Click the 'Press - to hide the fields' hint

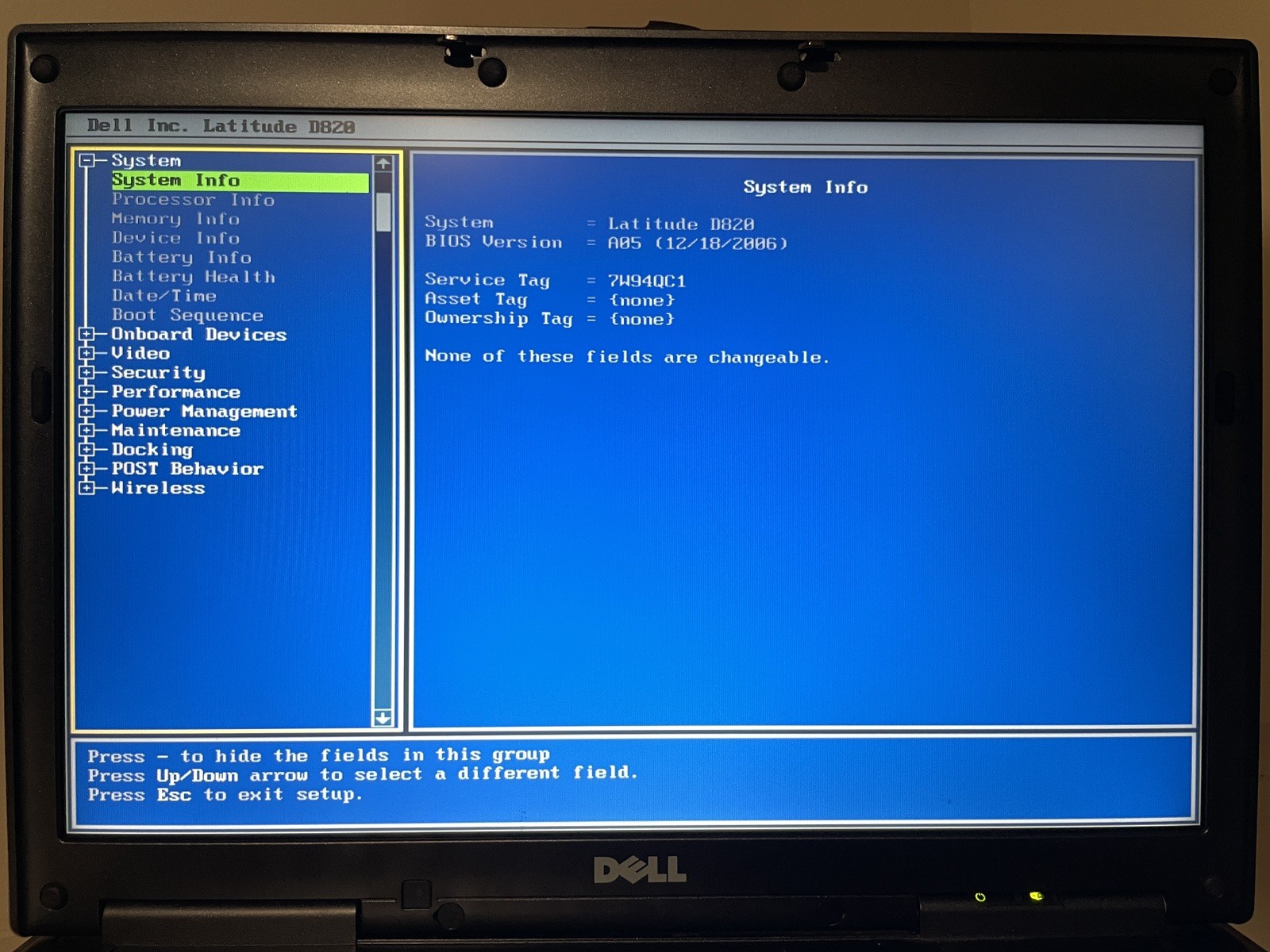point(318,755)
